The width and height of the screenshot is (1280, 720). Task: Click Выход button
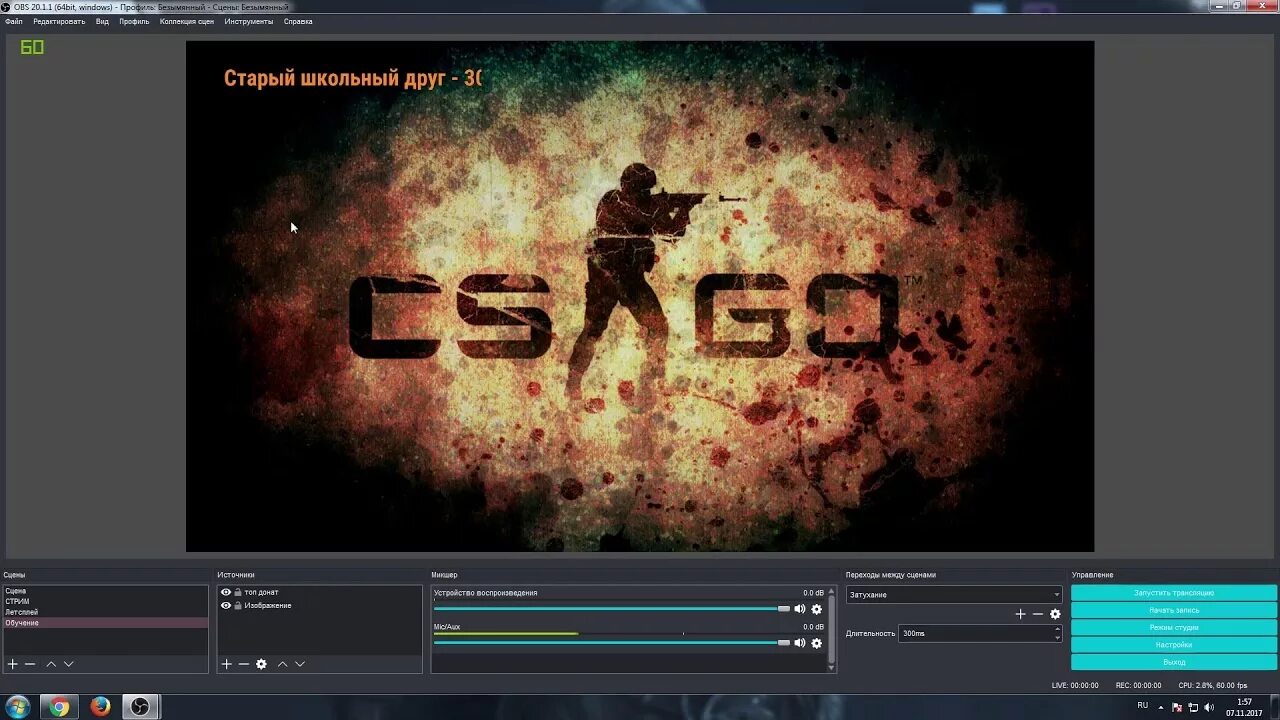pyautogui.click(x=1174, y=662)
